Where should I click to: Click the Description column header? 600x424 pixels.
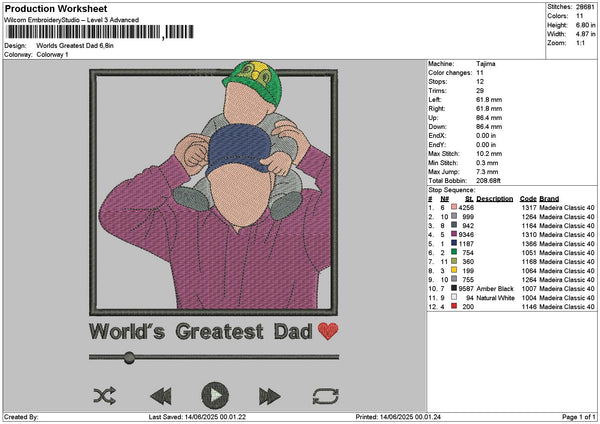pyautogui.click(x=494, y=198)
